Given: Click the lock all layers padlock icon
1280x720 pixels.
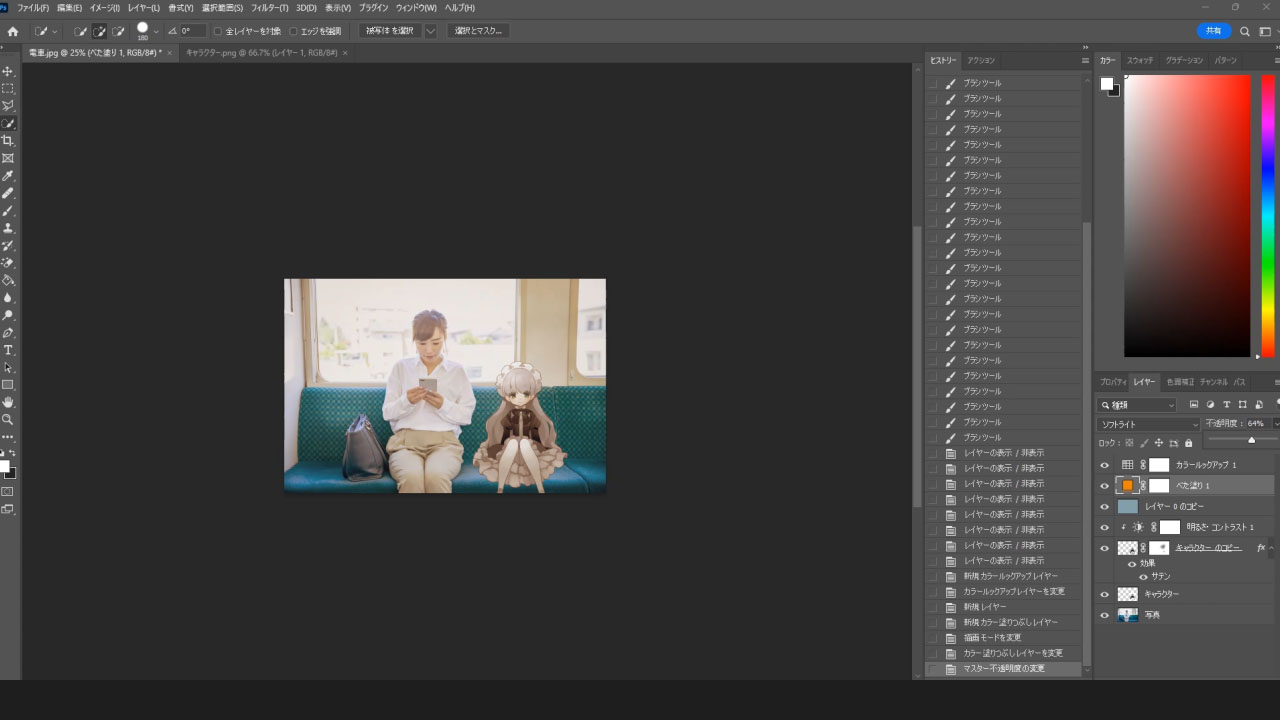Looking at the screenshot, I should click(1188, 442).
